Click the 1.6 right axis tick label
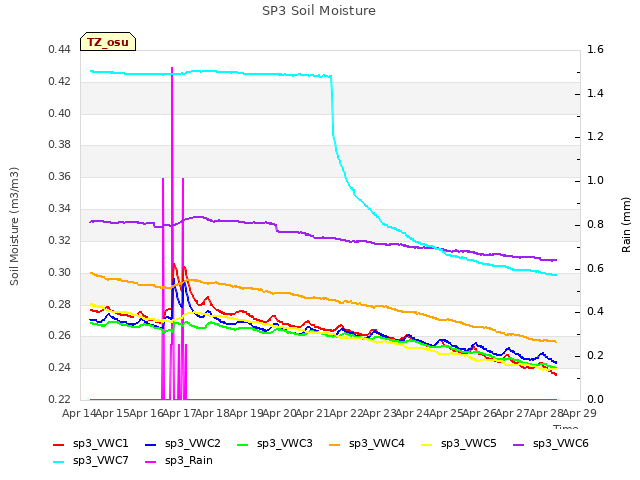Screen dimensions: 640x480 [x=595, y=50]
